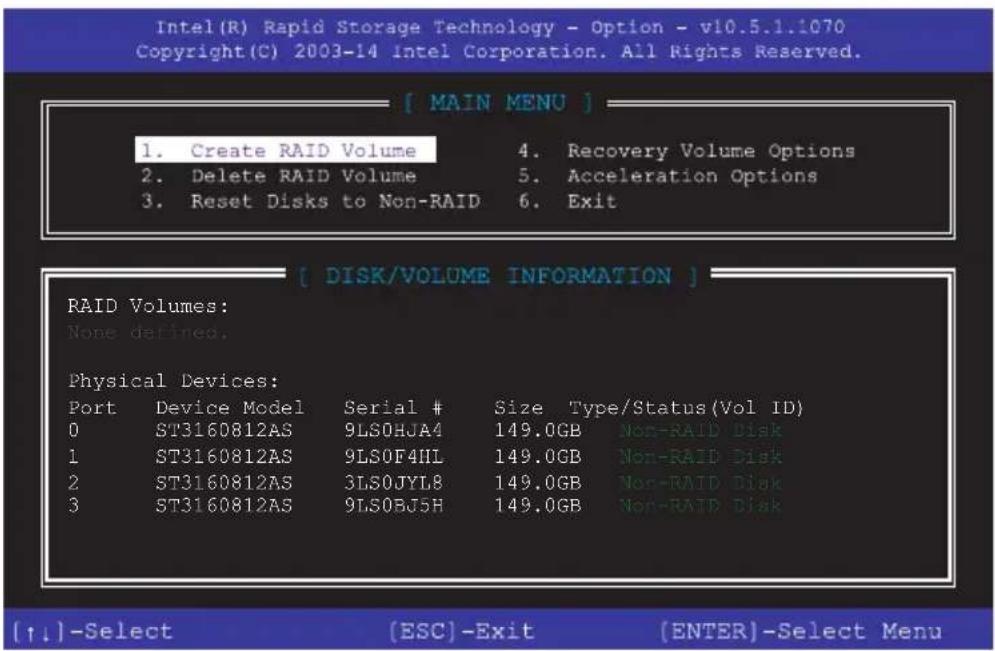Open Recovery Volume Options

(686, 151)
